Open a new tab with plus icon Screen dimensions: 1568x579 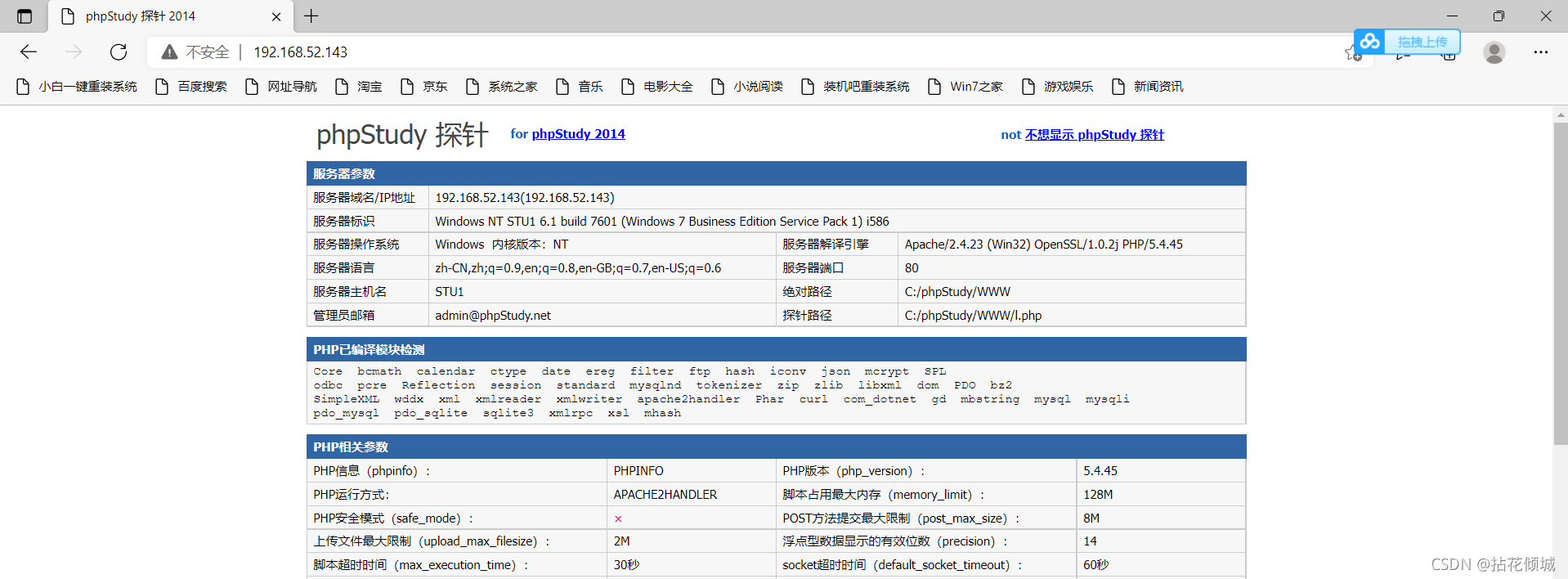click(311, 16)
